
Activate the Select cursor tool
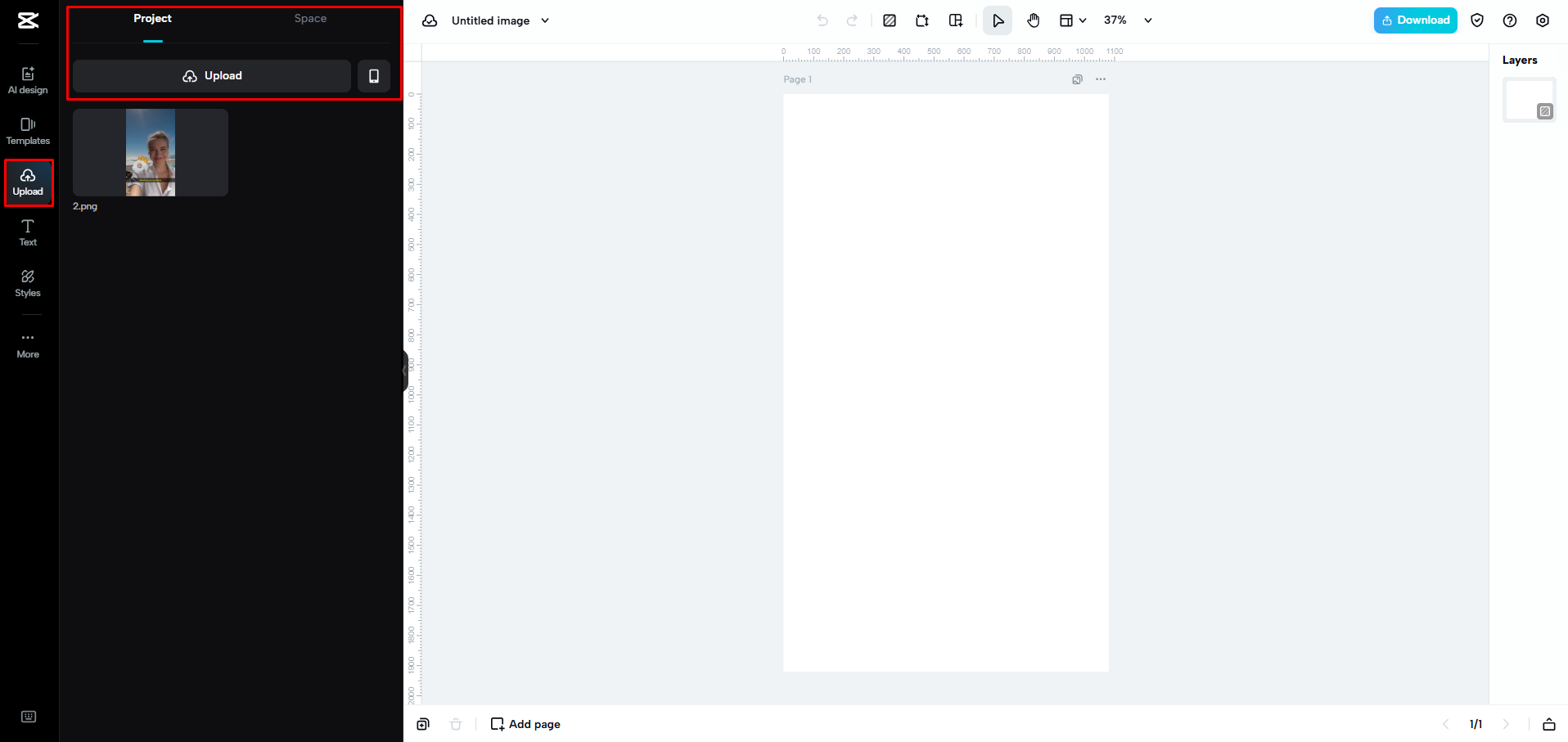[x=997, y=20]
